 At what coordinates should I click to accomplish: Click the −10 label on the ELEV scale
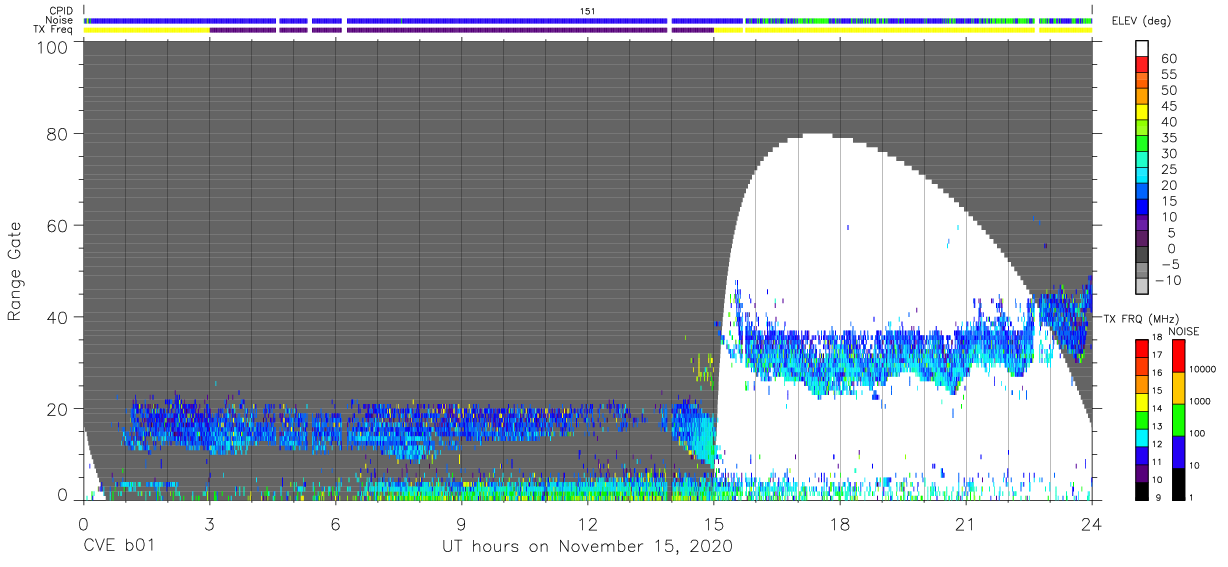click(x=1170, y=279)
